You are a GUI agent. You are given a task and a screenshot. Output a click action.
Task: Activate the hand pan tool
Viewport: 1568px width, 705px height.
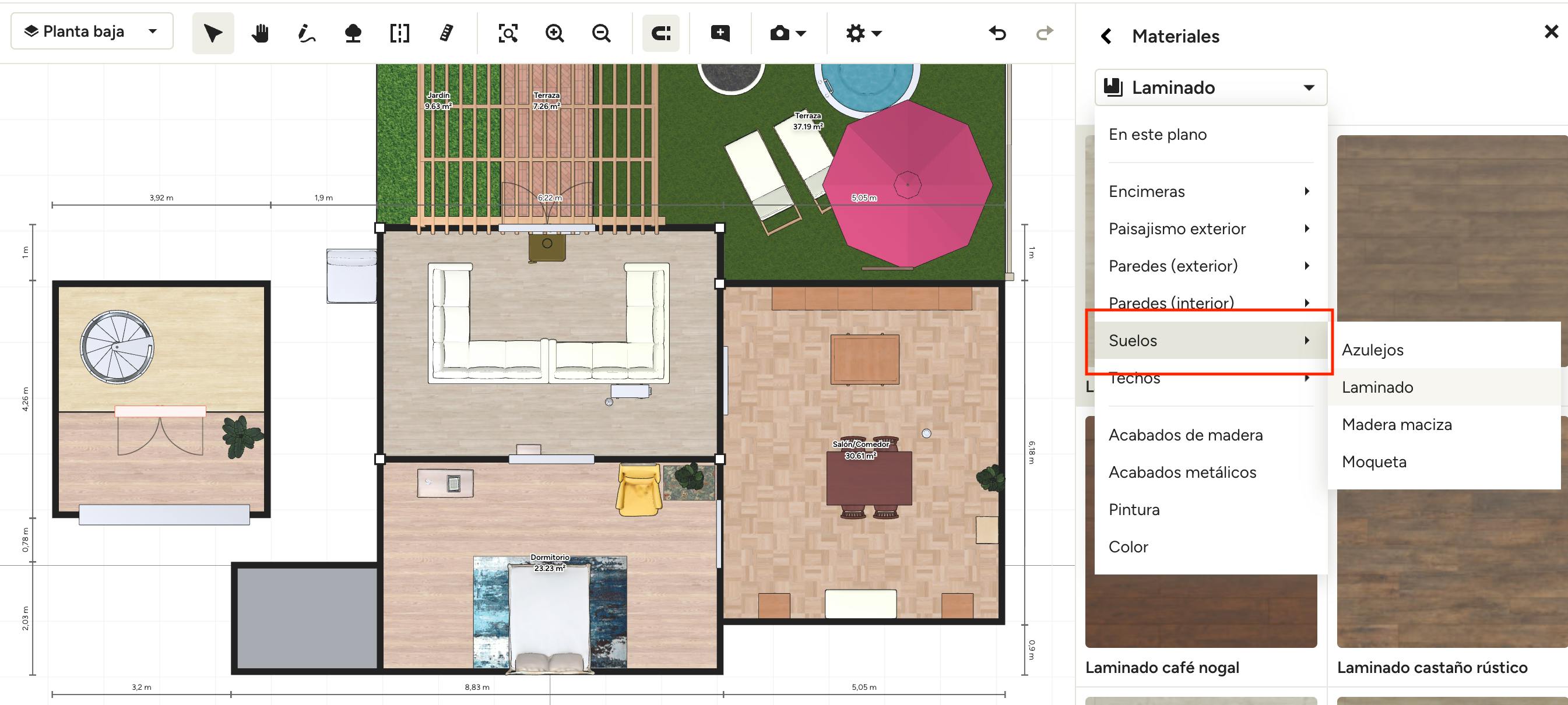tap(260, 33)
